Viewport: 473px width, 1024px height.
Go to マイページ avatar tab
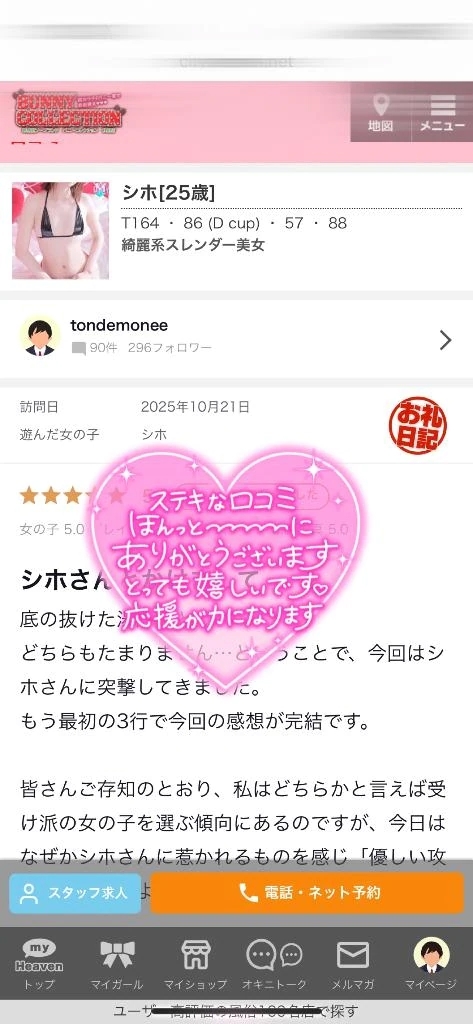[x=431, y=964]
